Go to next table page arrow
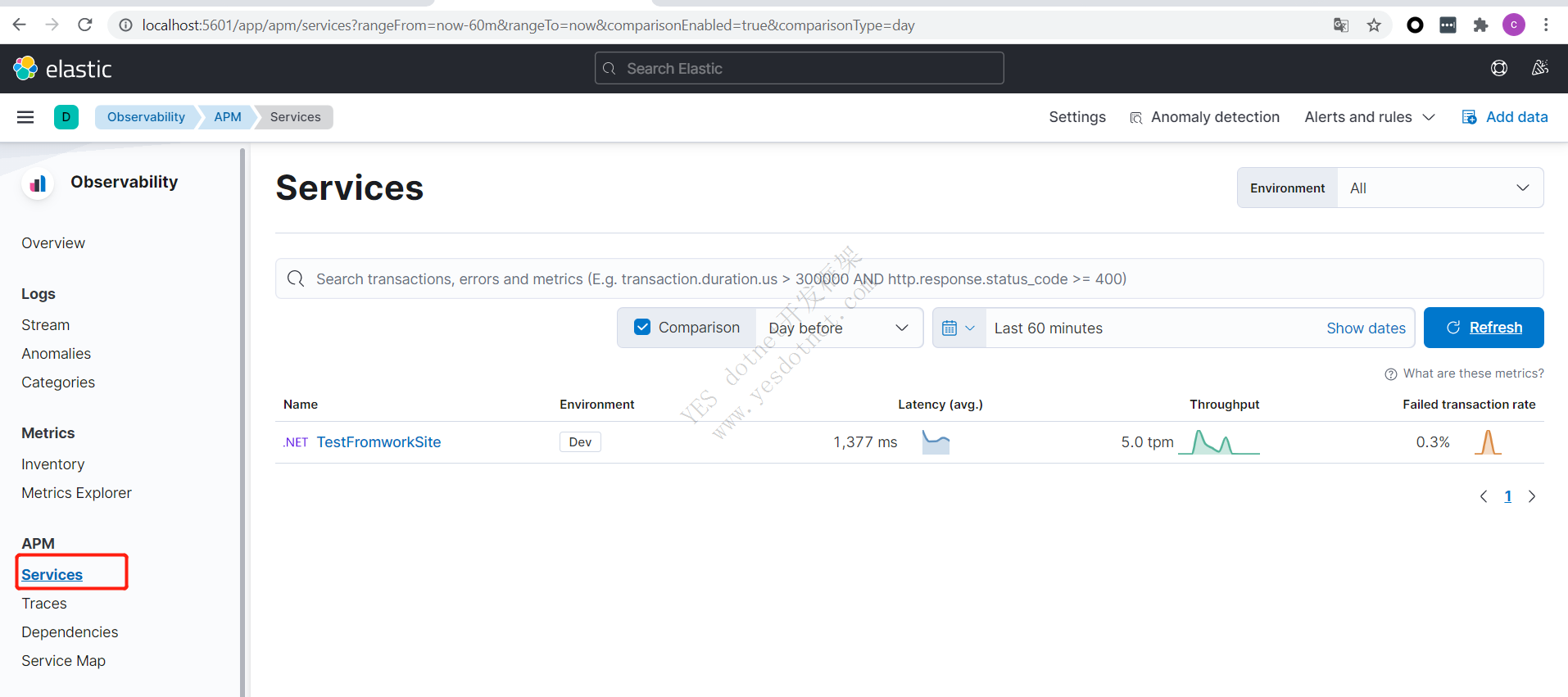 click(1532, 496)
